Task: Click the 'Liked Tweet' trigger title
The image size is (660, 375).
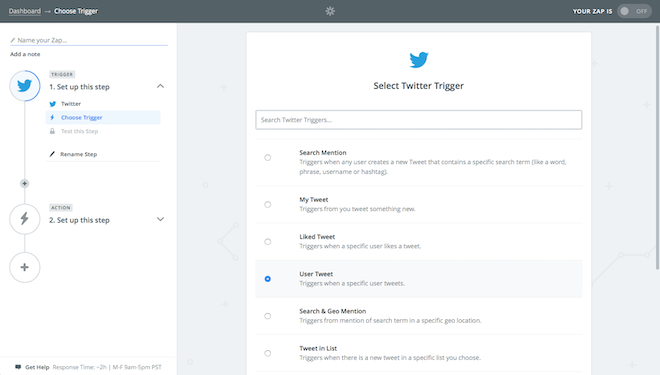Action: point(317,237)
